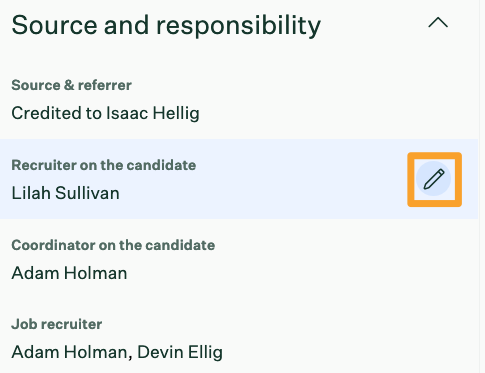Click the words Credited to in source value
Viewport: 485px width, 373px height.
click(56, 113)
